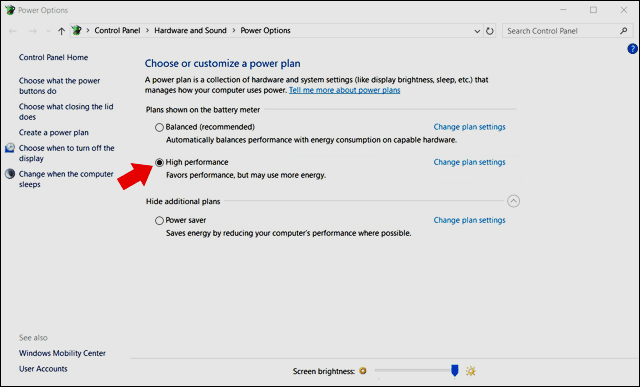The image size is (640, 387).
Task: Select the Power saver plan
Action: tap(159, 220)
